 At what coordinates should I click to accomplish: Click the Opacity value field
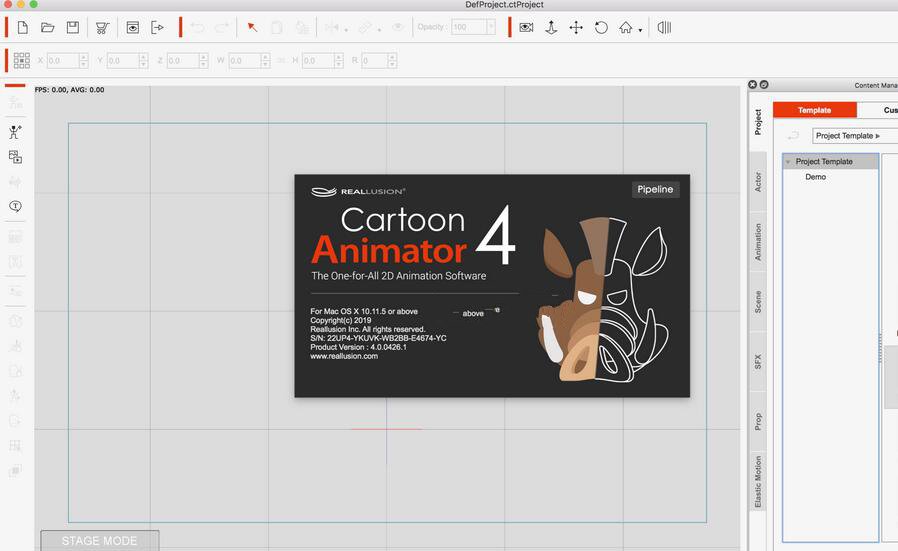point(469,27)
